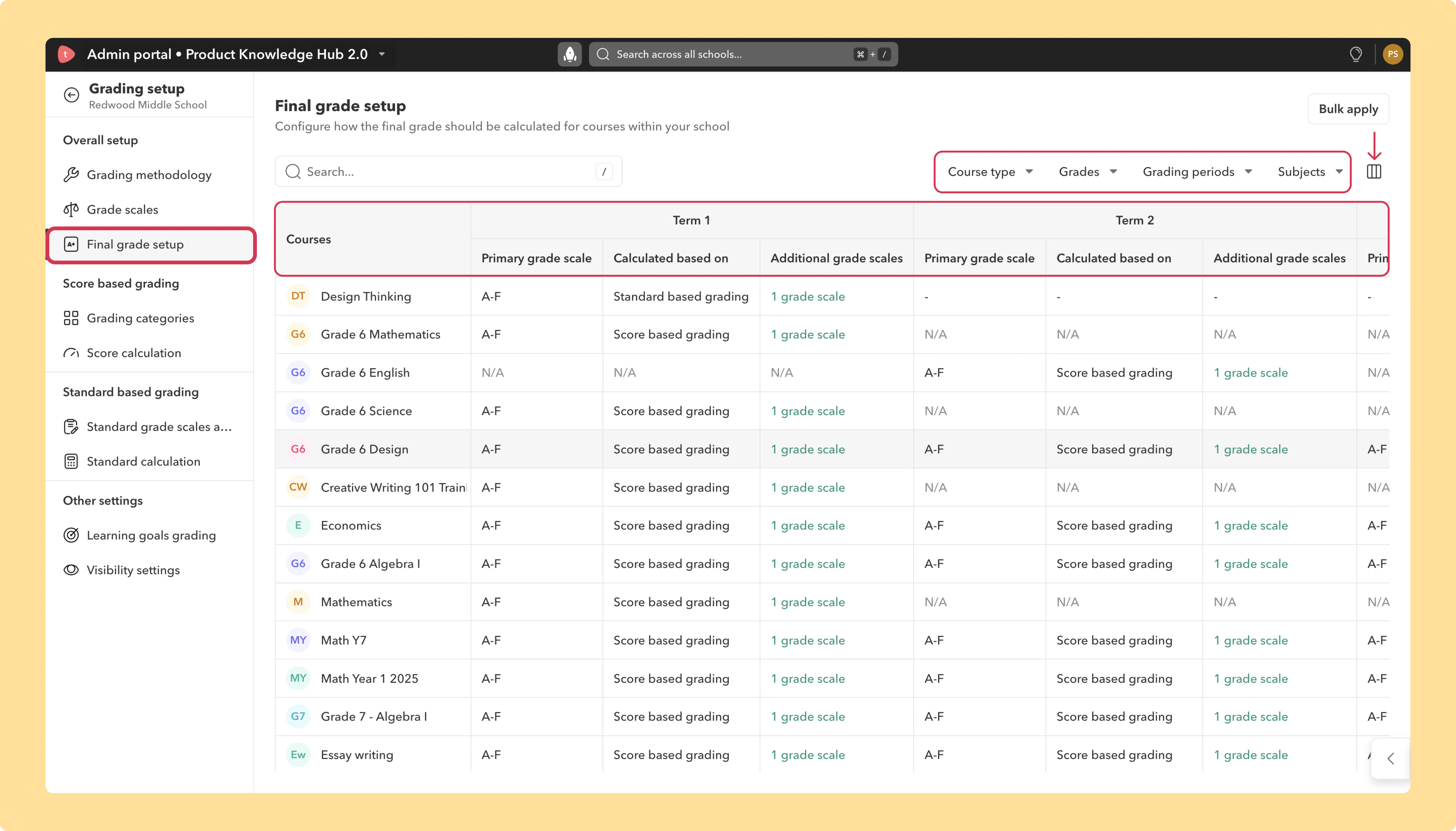
Task: Navigate to Score calculation
Action: coord(150,353)
